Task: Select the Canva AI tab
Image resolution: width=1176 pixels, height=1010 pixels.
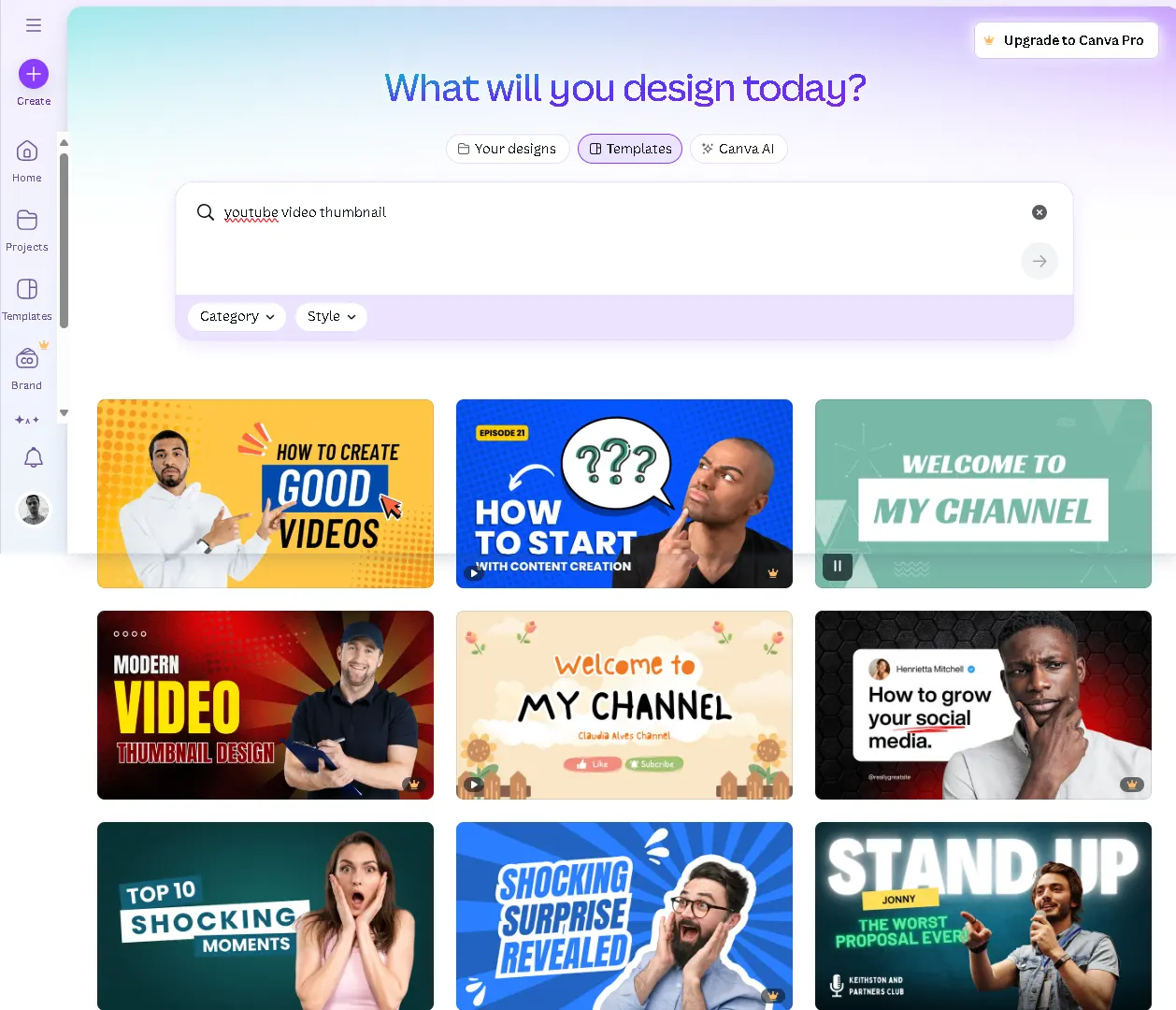Action: tap(739, 149)
